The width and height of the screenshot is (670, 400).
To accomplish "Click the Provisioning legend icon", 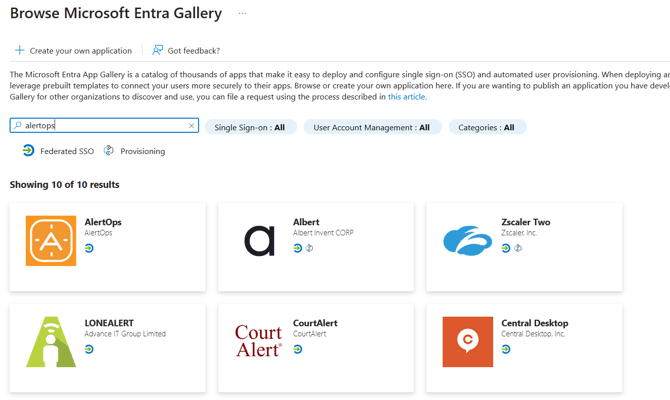I will coord(109,151).
